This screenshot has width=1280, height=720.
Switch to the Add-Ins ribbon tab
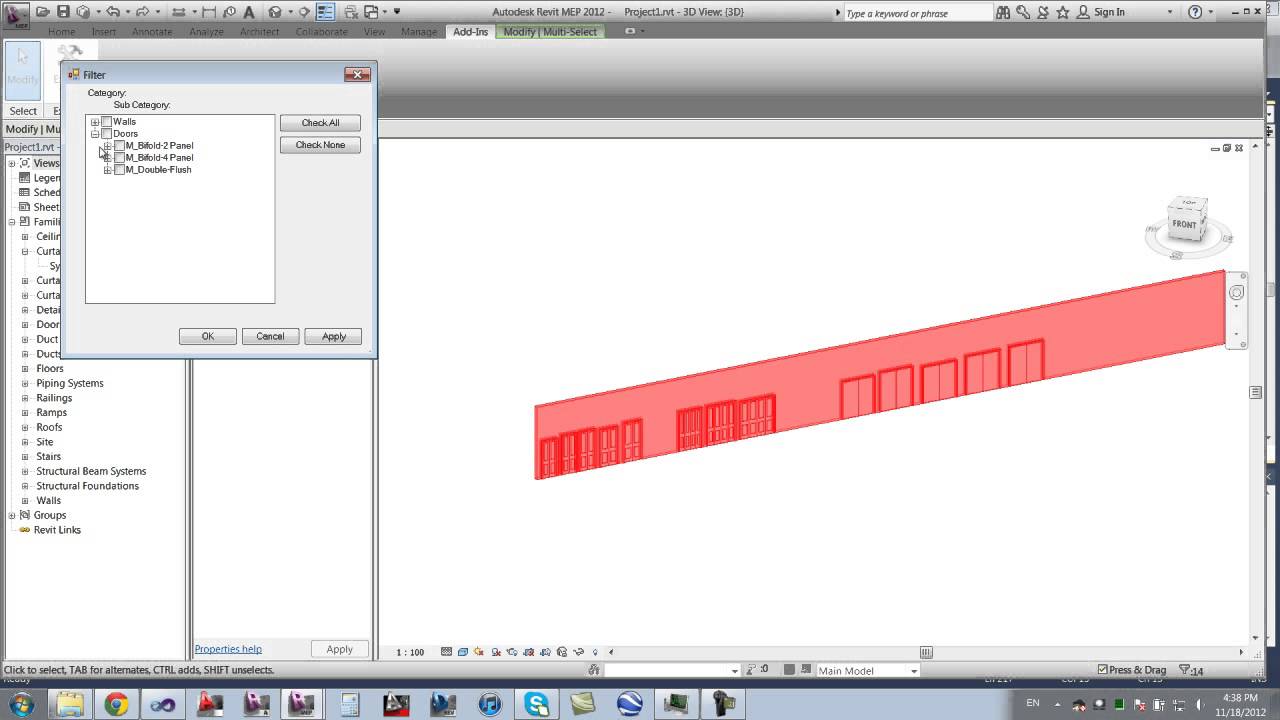point(470,32)
